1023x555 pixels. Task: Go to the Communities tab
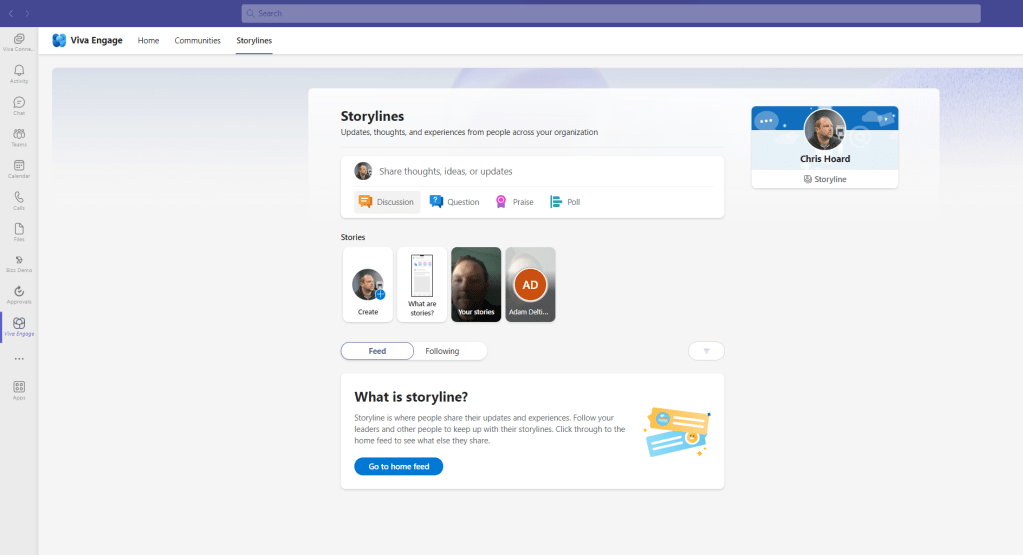coord(197,40)
